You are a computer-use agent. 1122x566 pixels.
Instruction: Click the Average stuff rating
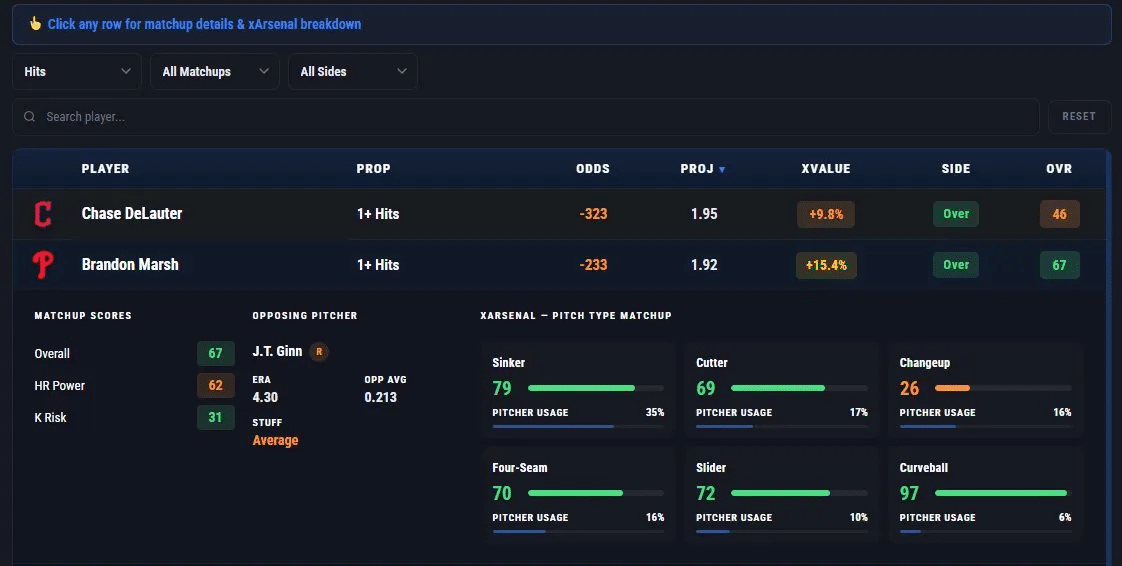275,441
